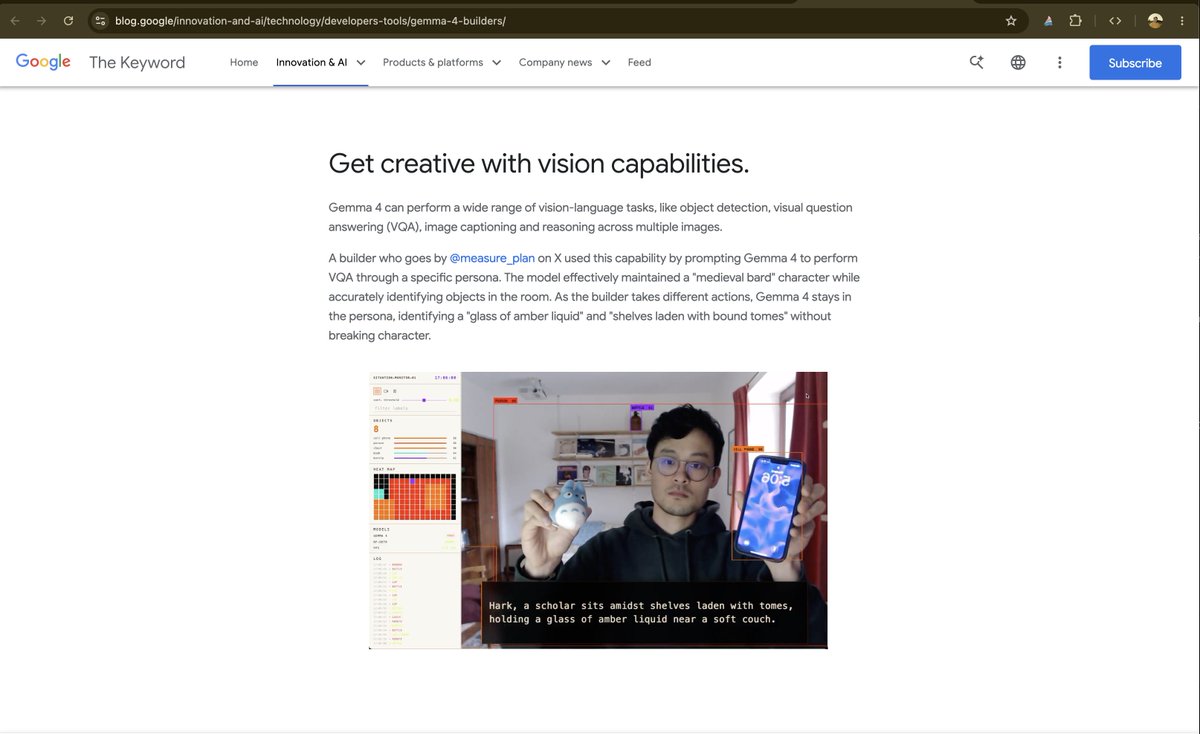Reload the page with the refresh icon
This screenshot has height=734, width=1200.
tap(68, 21)
